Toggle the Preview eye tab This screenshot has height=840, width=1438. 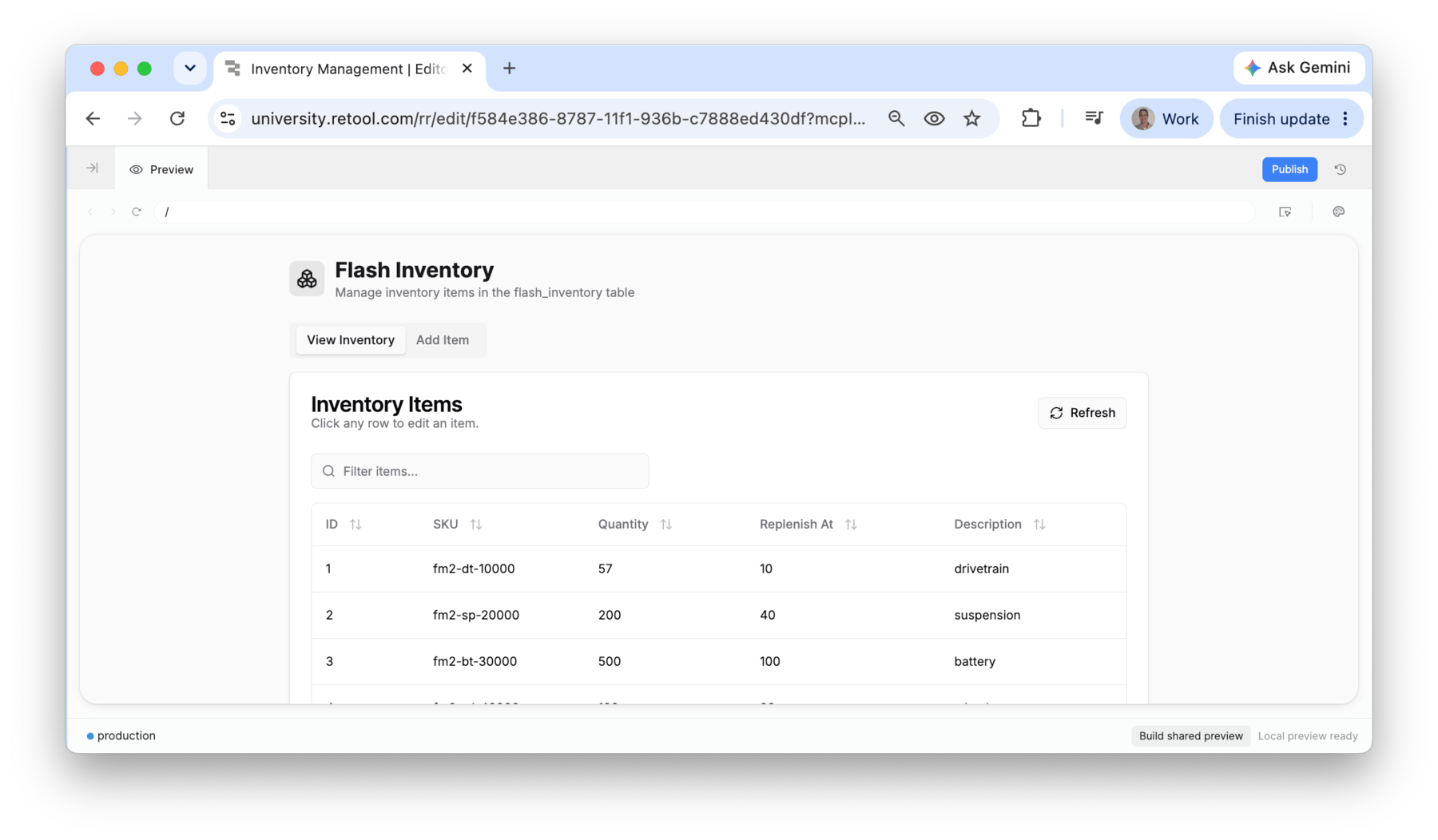click(x=161, y=169)
